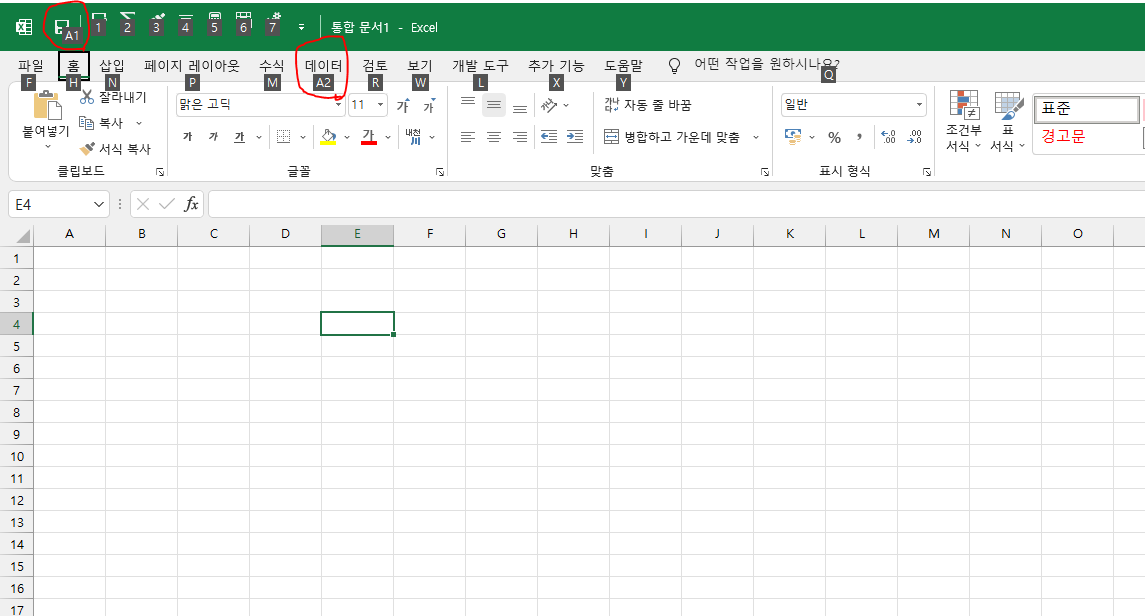Image resolution: width=1145 pixels, height=616 pixels.
Task: Open the E4 name box dropdown arrow
Action: [99, 204]
